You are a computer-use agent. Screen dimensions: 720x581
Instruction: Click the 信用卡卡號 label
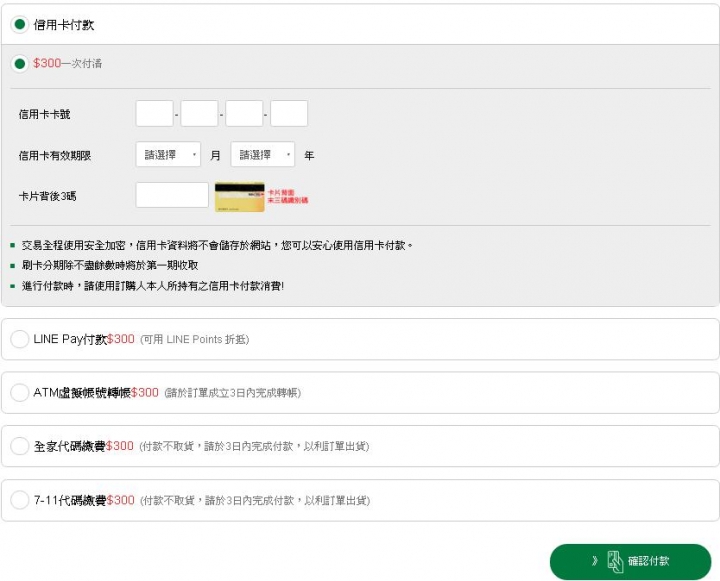point(45,114)
